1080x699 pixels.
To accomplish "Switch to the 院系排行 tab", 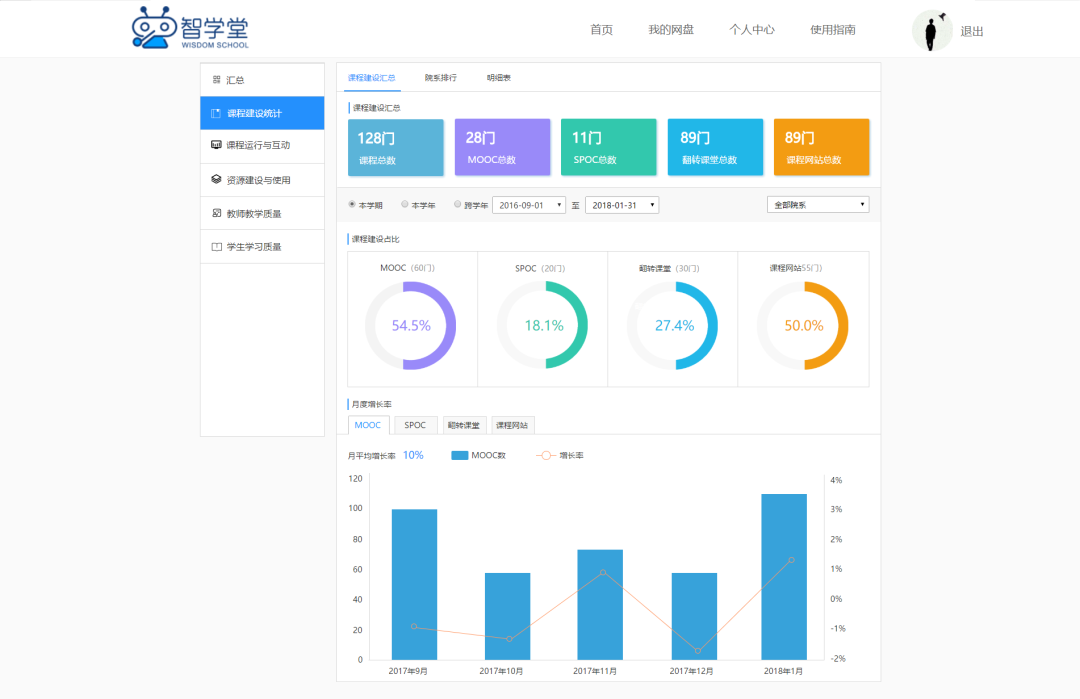I will [440, 77].
